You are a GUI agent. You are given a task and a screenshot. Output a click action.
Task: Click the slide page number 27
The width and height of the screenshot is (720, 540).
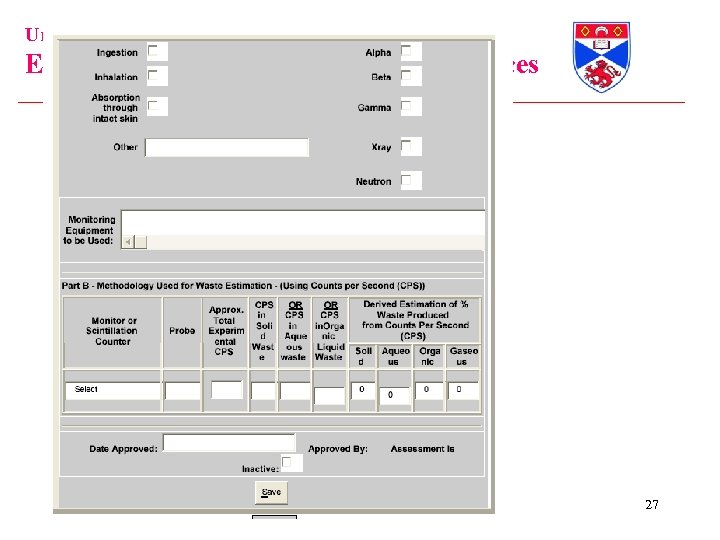pyautogui.click(x=652, y=504)
